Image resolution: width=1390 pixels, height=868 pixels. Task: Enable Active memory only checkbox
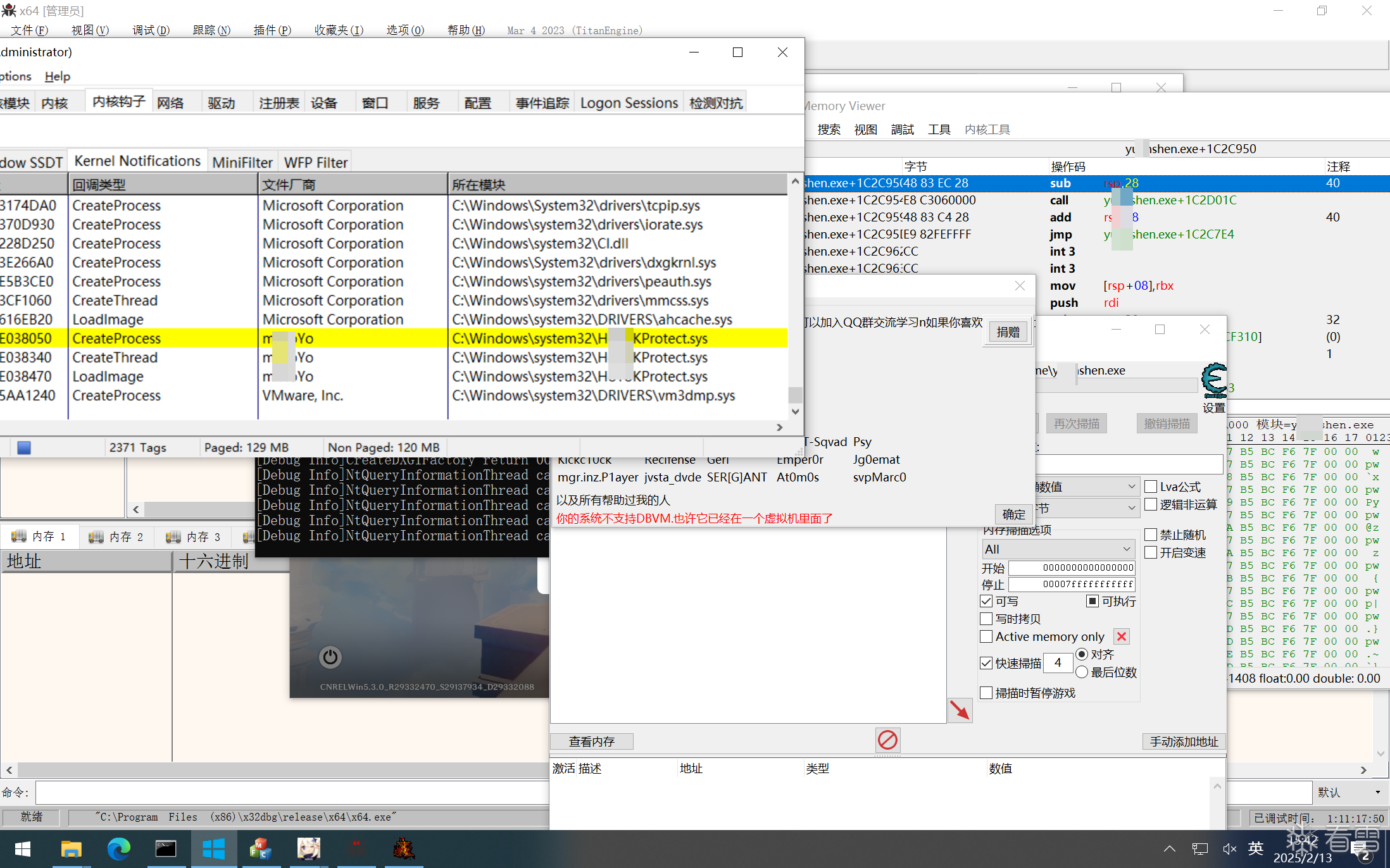click(986, 636)
